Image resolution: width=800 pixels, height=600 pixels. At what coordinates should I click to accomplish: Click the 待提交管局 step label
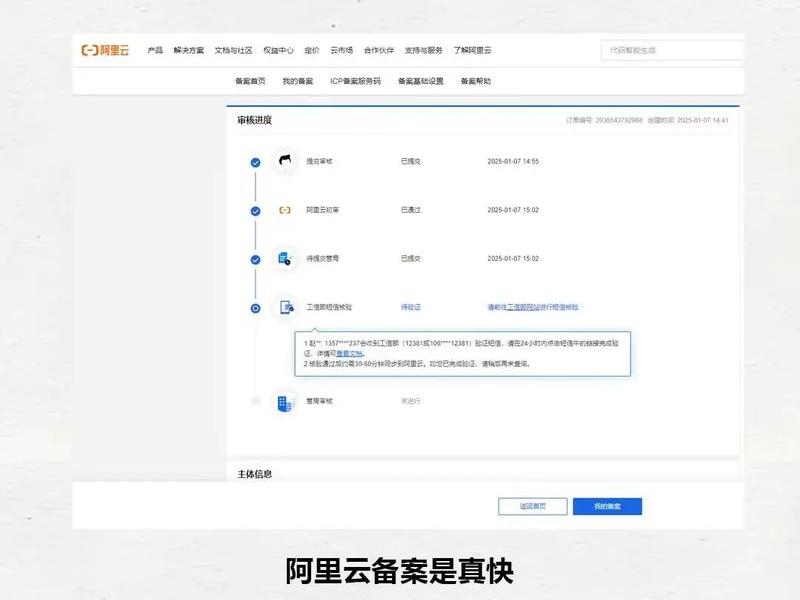[x=322, y=259]
